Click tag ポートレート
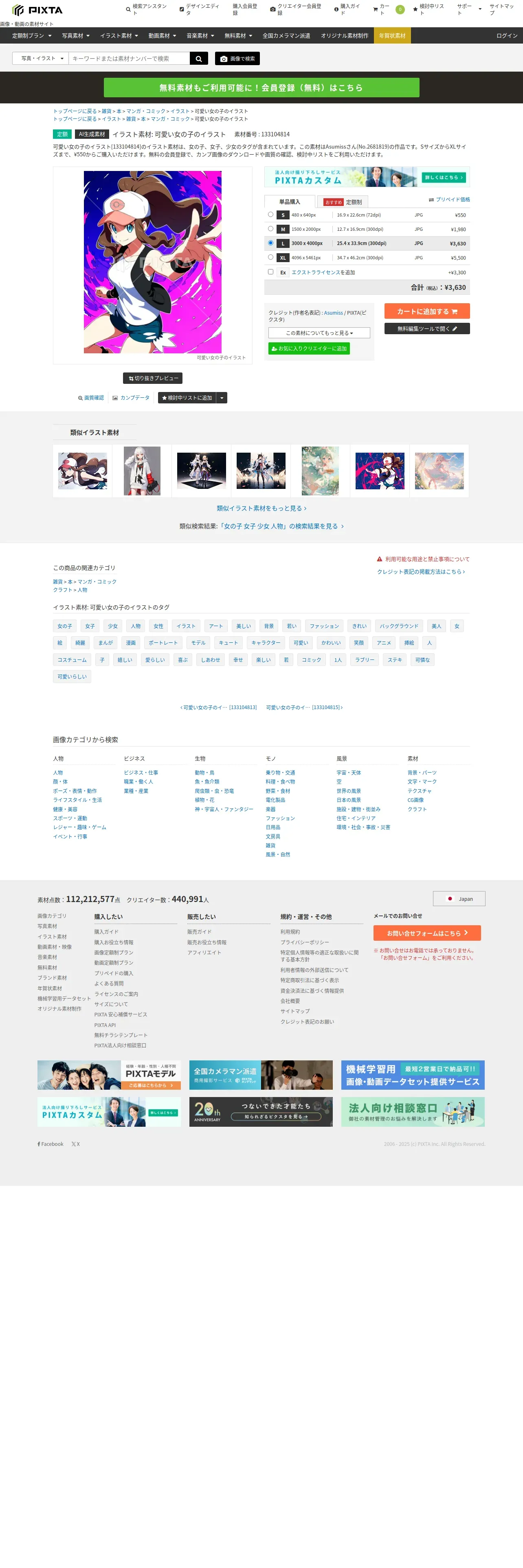This screenshot has width=523, height=1568. (163, 643)
